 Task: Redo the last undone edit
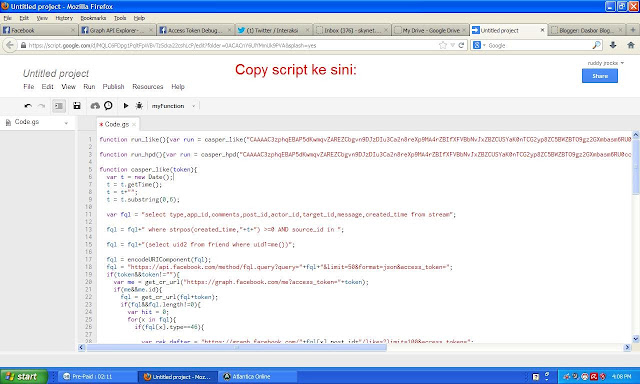[x=41, y=106]
